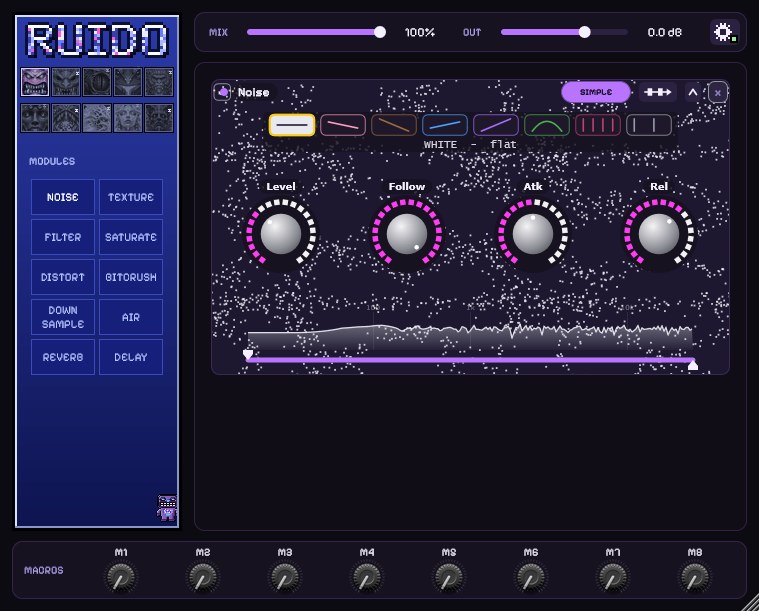
Task: Add a DISTORT module
Action: (63, 277)
